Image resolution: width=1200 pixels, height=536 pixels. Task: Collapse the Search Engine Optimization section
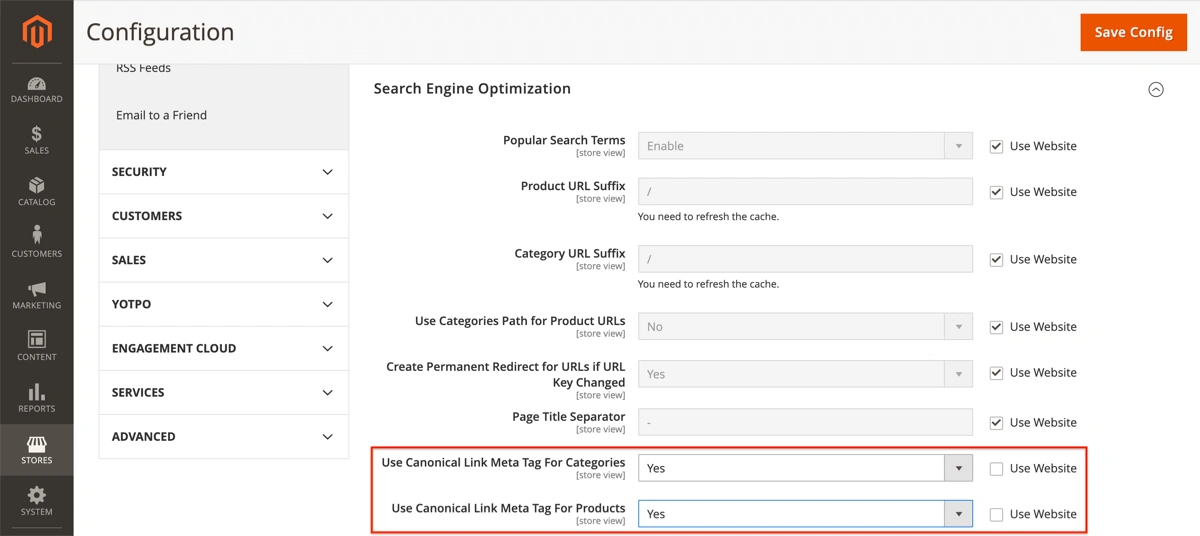[x=1156, y=89]
